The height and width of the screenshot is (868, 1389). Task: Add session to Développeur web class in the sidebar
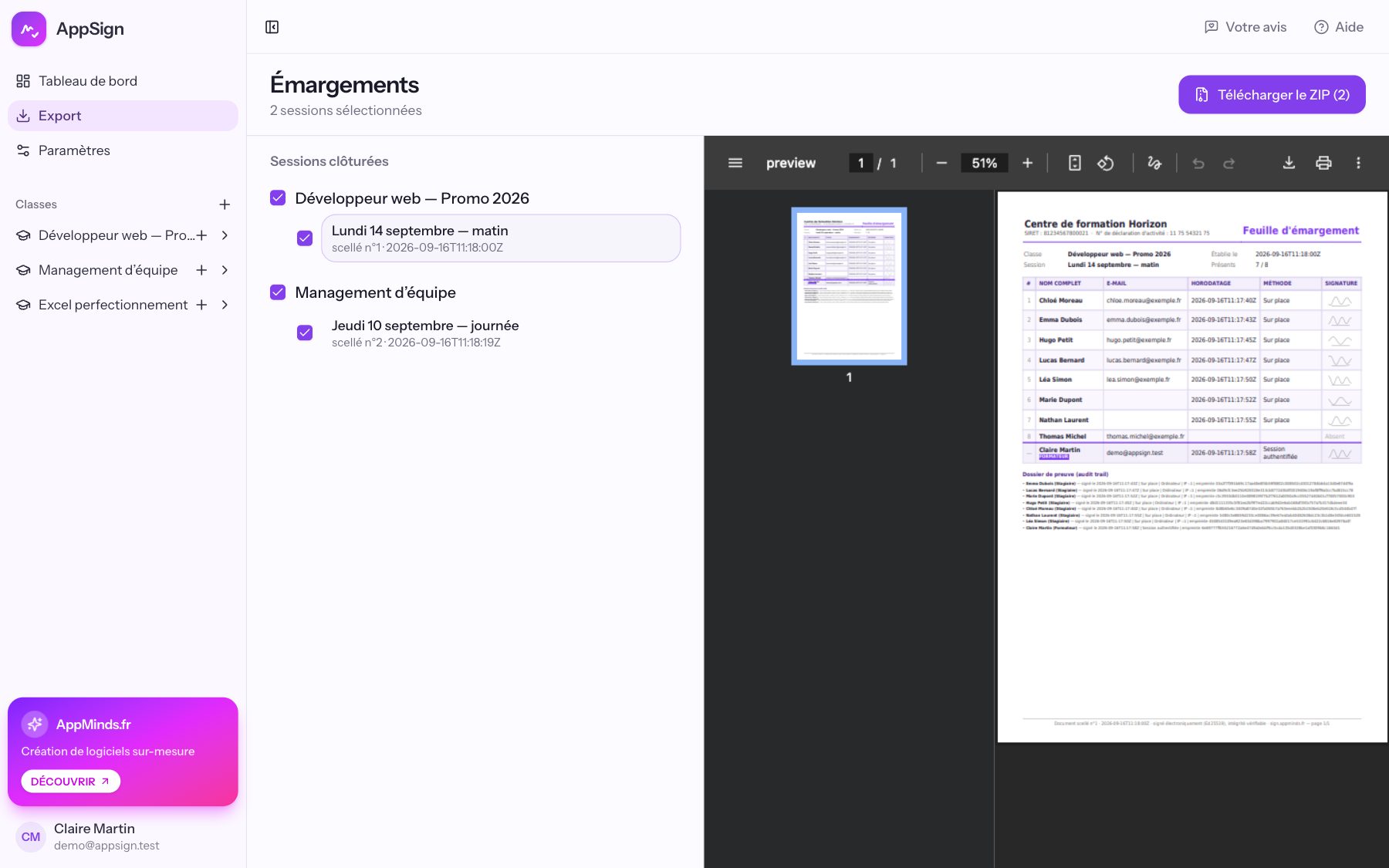click(x=201, y=235)
